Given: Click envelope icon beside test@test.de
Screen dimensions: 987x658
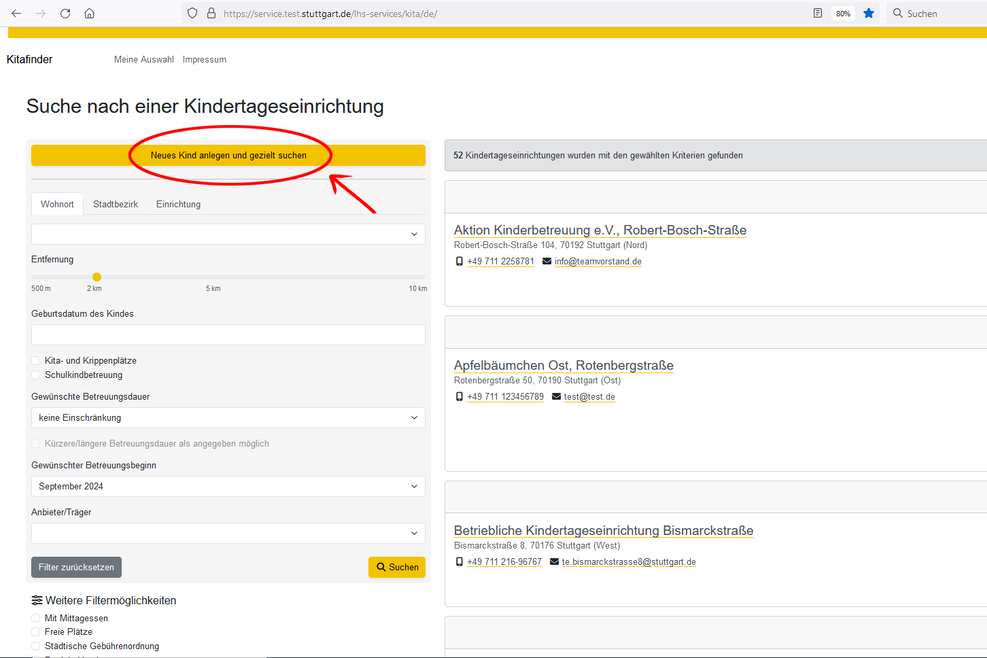Looking at the screenshot, I should click(x=557, y=397).
